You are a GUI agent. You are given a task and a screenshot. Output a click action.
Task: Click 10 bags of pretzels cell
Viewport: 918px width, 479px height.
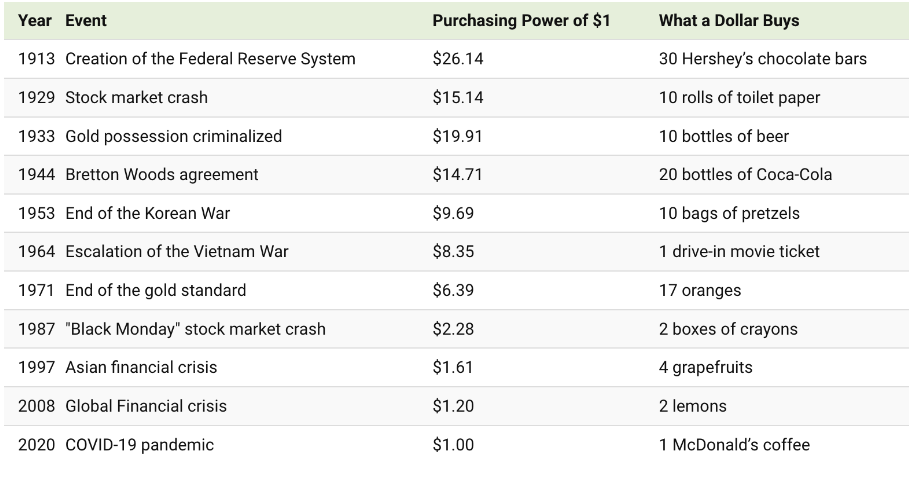(729, 214)
